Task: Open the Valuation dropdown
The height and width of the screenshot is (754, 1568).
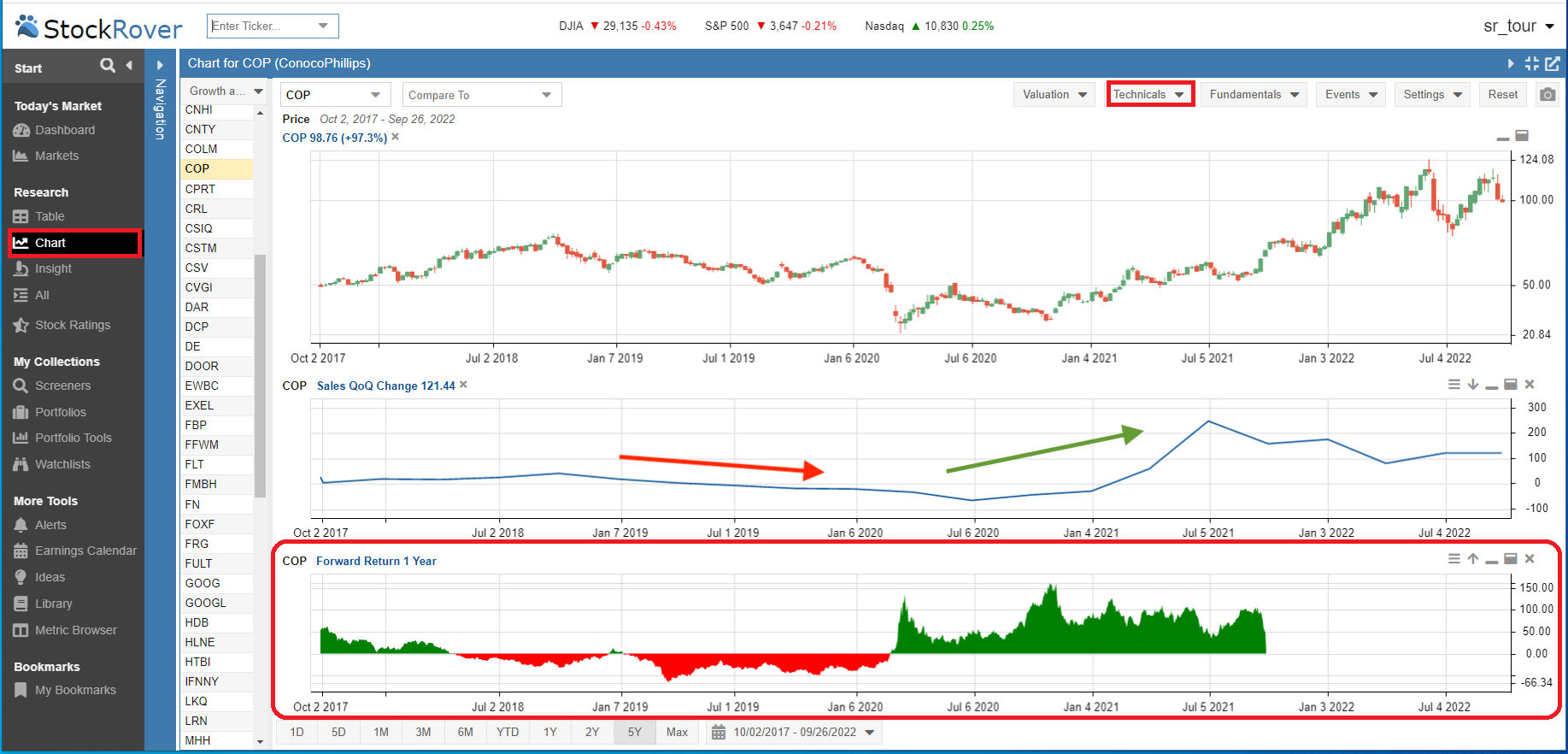Action: tap(1054, 94)
